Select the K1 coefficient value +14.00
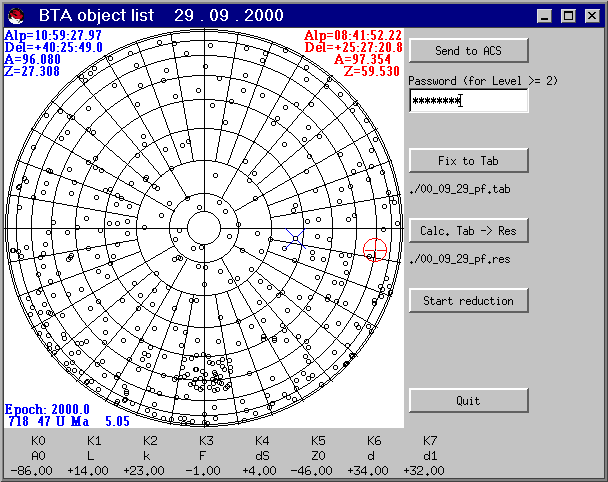Viewport: 608px width, 482px height. tap(94, 469)
